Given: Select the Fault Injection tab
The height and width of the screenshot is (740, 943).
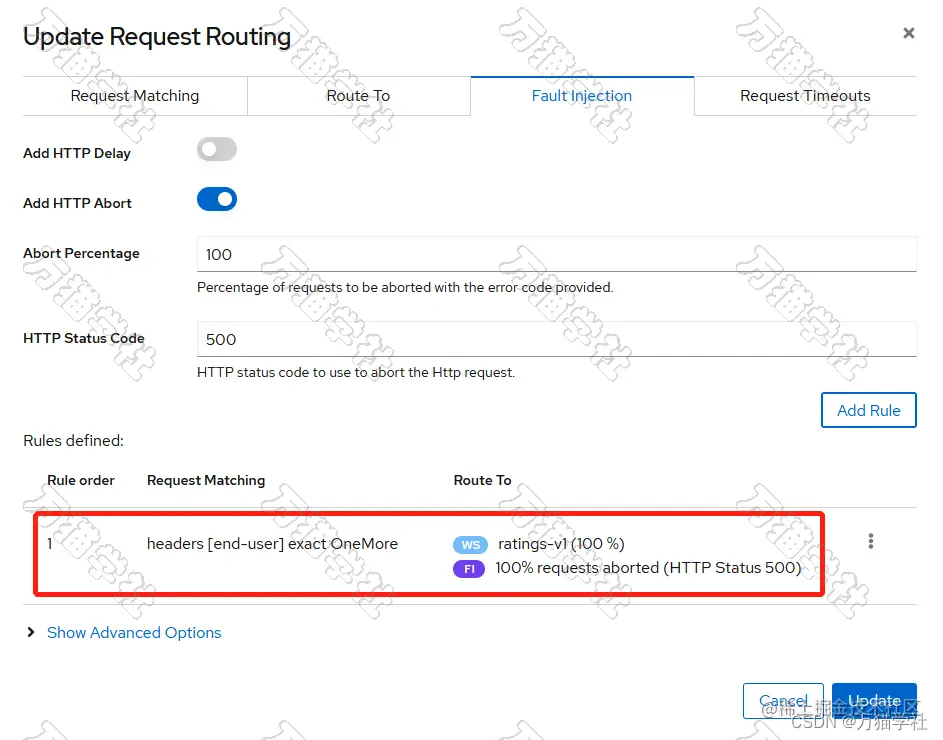Looking at the screenshot, I should click(582, 96).
